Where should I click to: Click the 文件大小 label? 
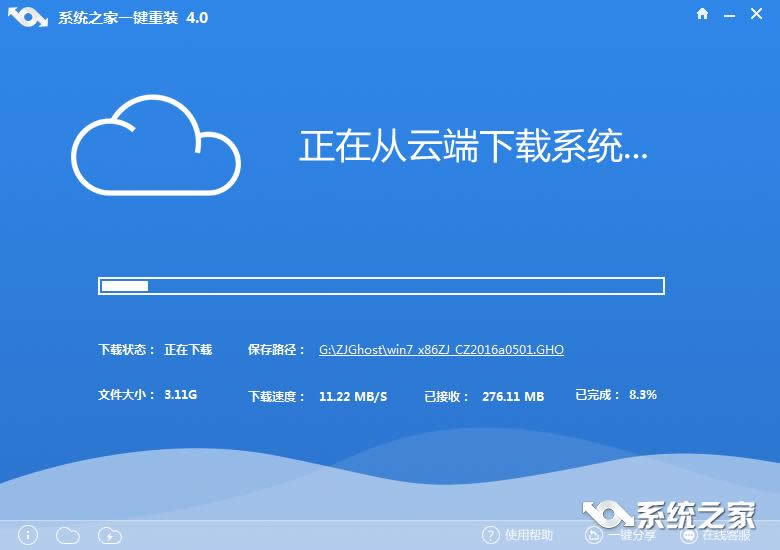coord(126,395)
